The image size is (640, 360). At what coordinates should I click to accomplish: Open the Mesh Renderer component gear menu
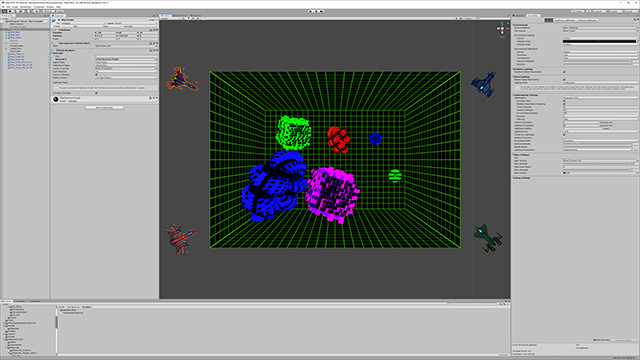pyautogui.click(x=157, y=50)
